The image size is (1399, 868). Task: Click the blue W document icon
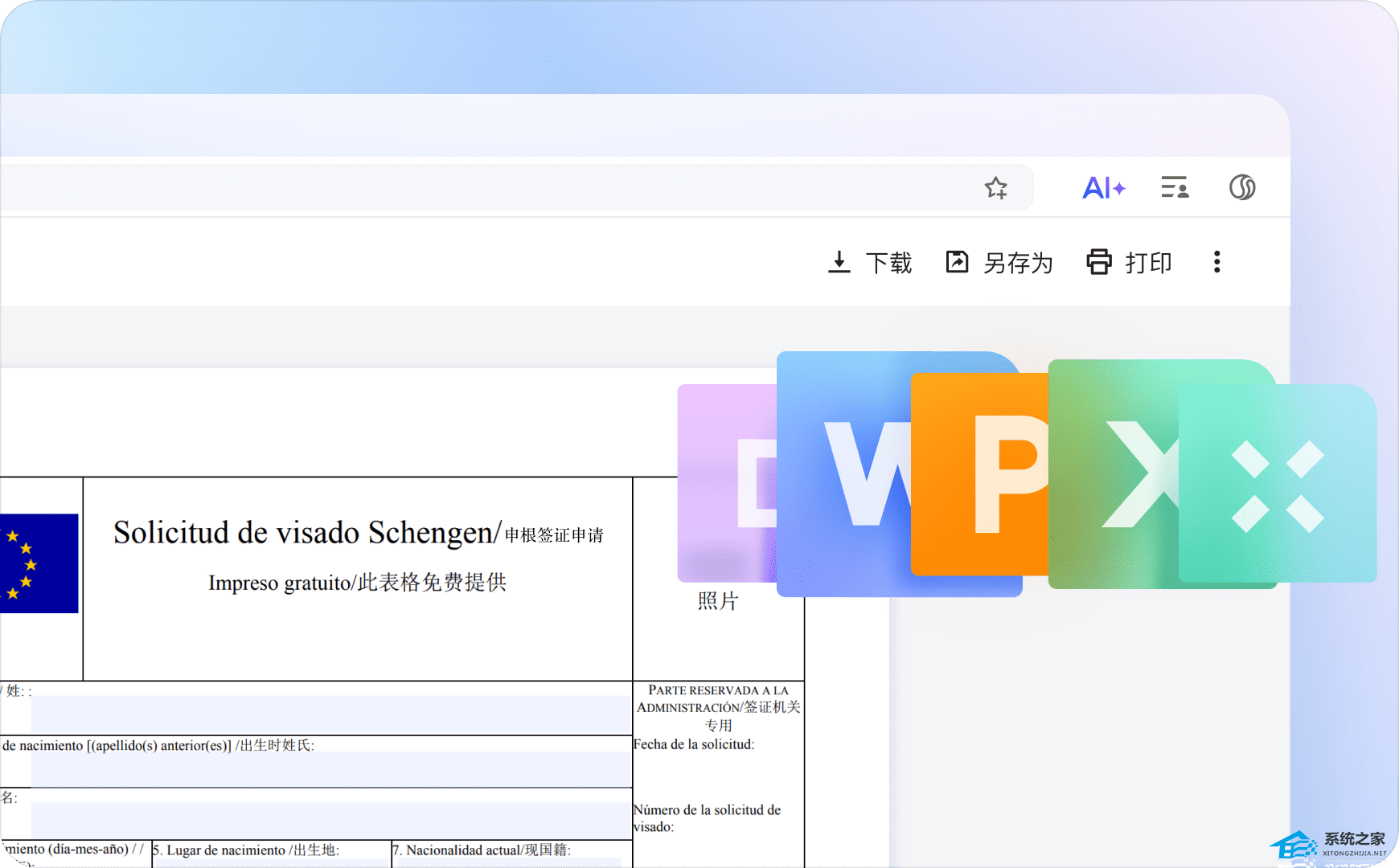844,474
